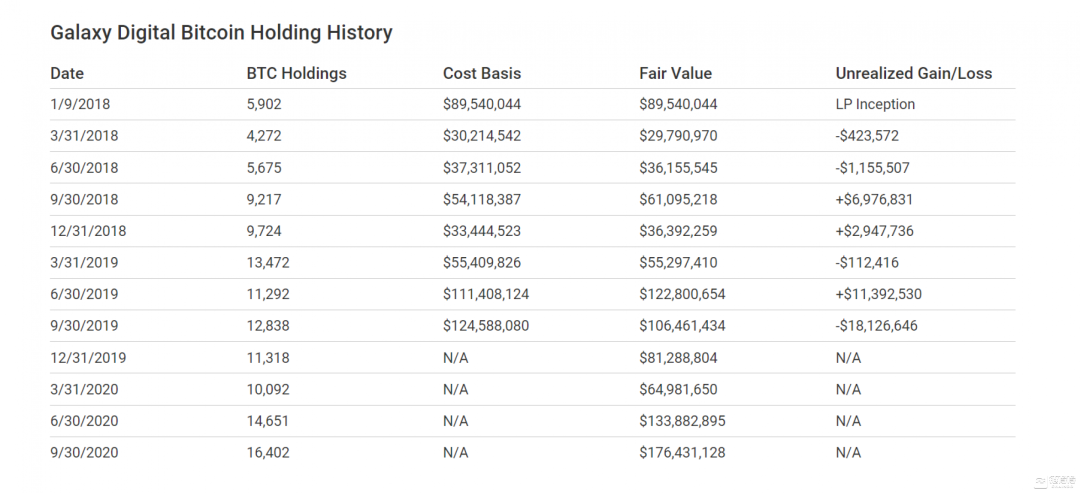Select the Cost Basis column header
This screenshot has width=1080, height=493.
click(x=482, y=73)
